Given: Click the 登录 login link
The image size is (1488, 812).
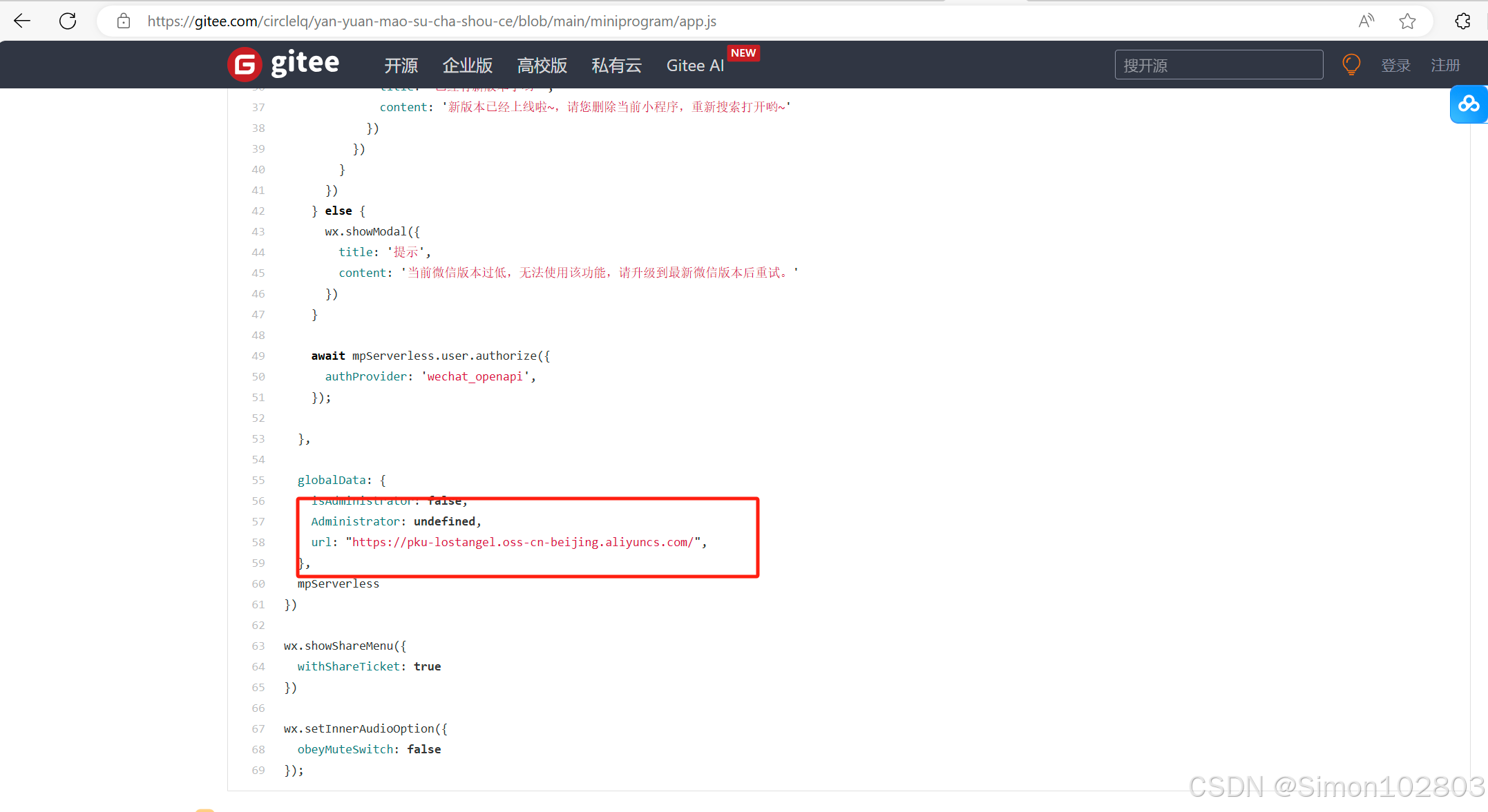Looking at the screenshot, I should 1395,66.
